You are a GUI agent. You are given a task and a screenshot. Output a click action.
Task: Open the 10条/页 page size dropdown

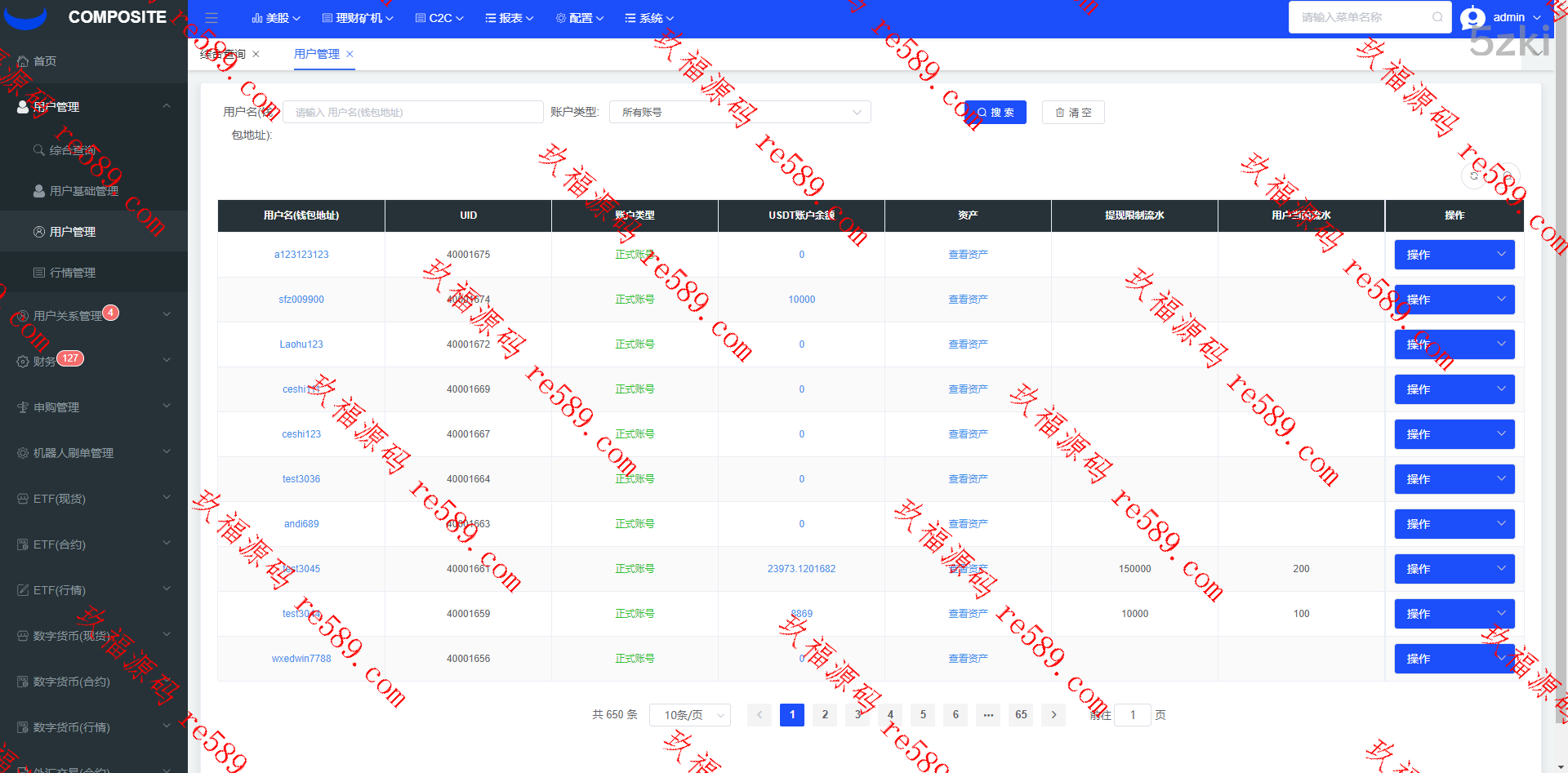pyautogui.click(x=690, y=715)
